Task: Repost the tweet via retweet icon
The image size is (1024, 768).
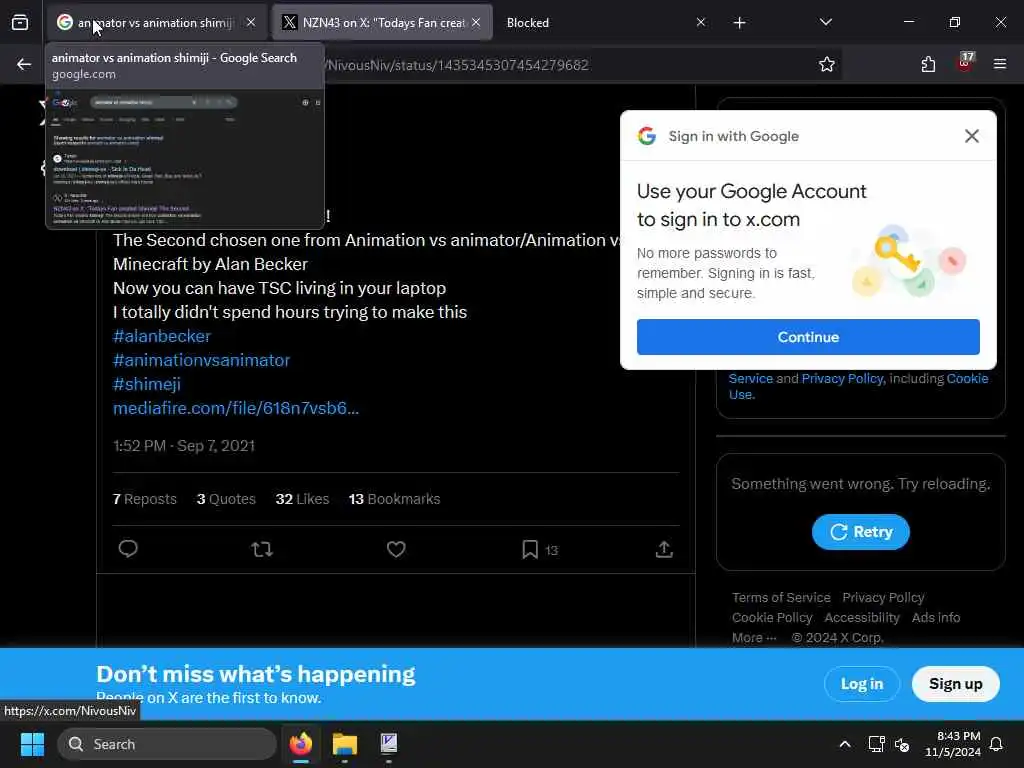Action: pyautogui.click(x=262, y=549)
